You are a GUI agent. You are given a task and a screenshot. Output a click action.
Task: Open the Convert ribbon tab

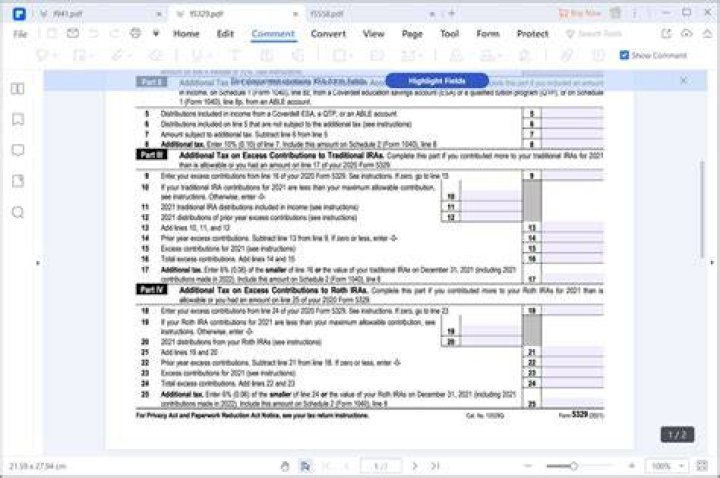tap(328, 34)
